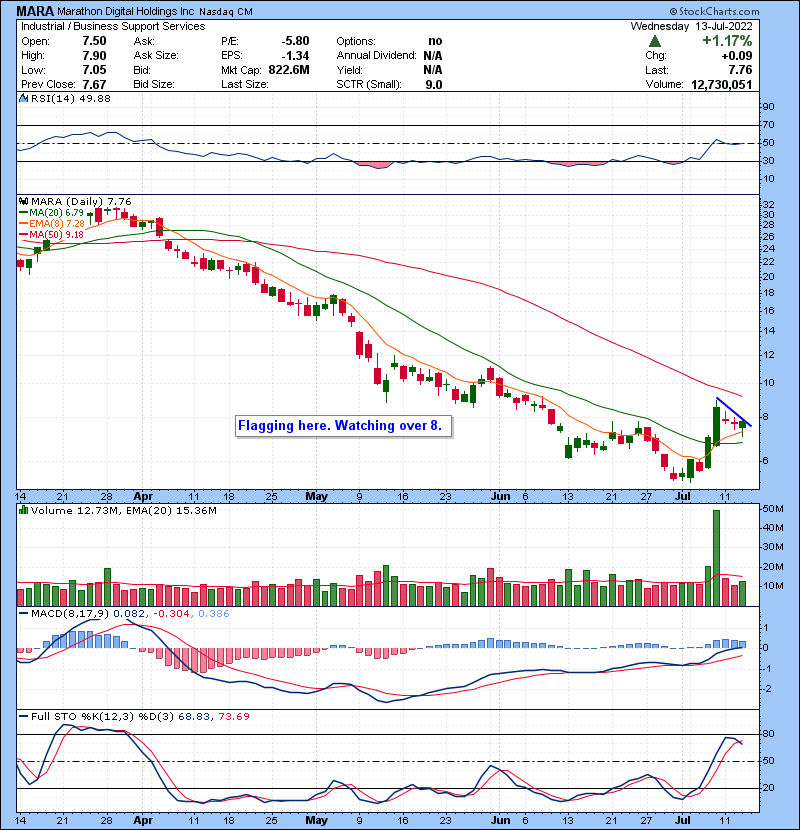Viewport: 800px width, 830px height.
Task: Click the Nasdaq CM exchange label
Action: pos(226,12)
